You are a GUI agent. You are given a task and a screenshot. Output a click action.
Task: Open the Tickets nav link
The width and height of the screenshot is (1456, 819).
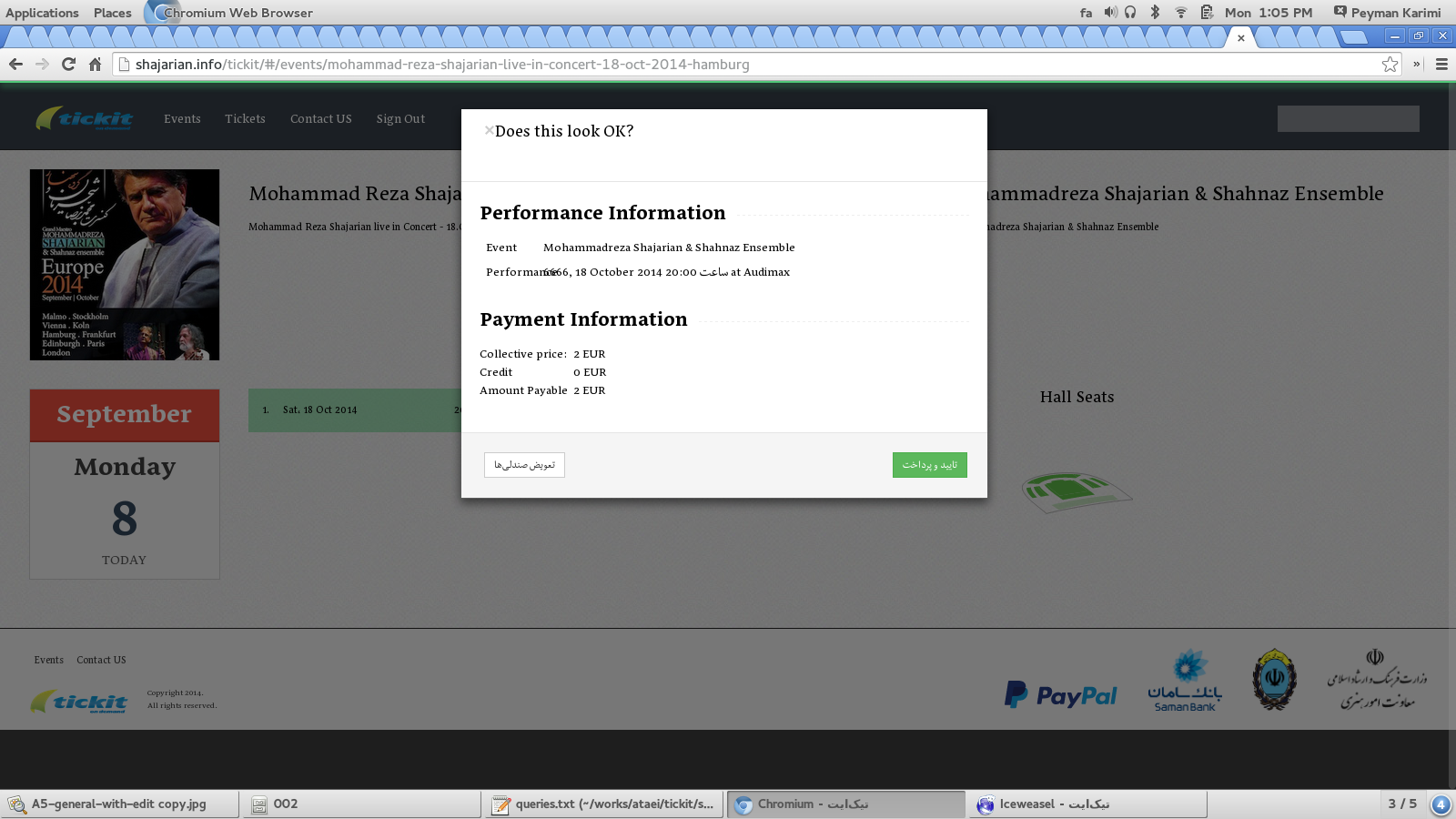coord(245,119)
